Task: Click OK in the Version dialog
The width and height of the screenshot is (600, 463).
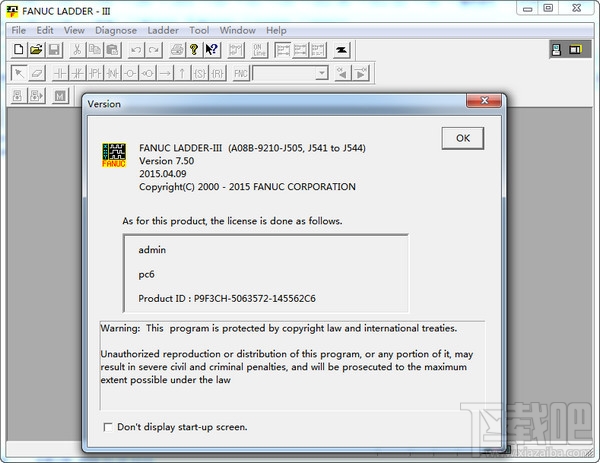Action: click(x=463, y=138)
